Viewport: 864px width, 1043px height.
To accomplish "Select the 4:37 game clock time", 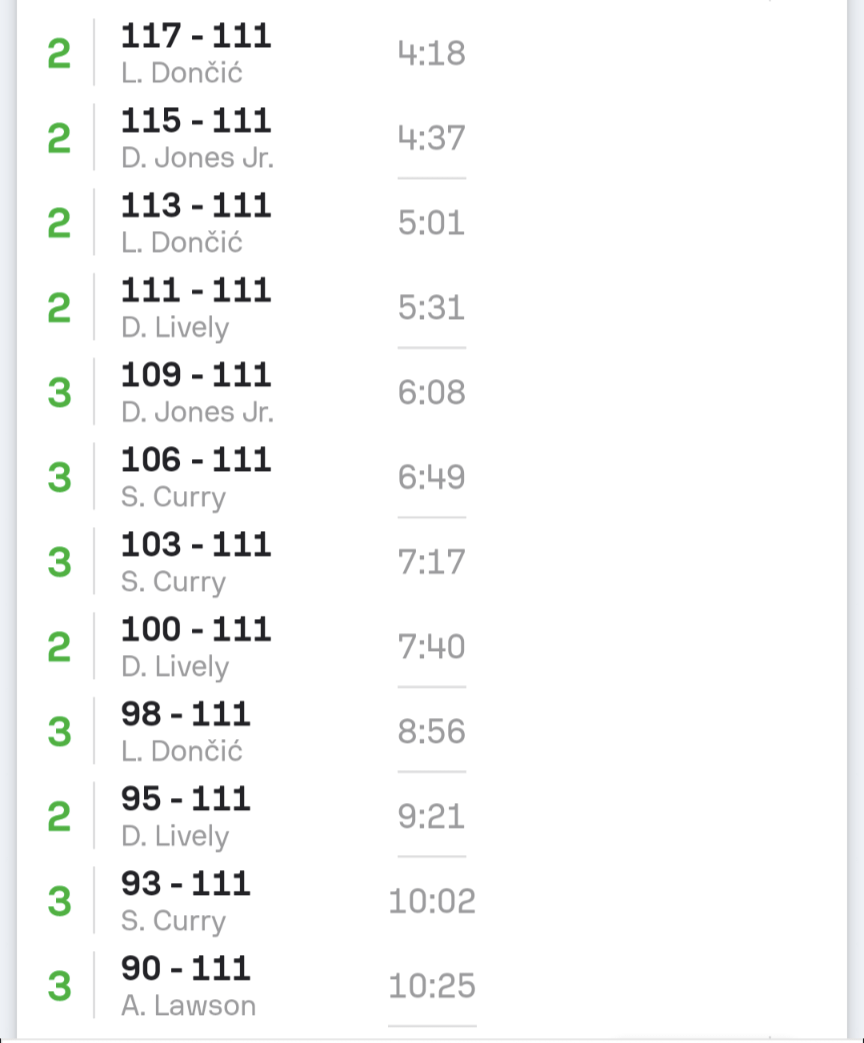I will [431, 138].
